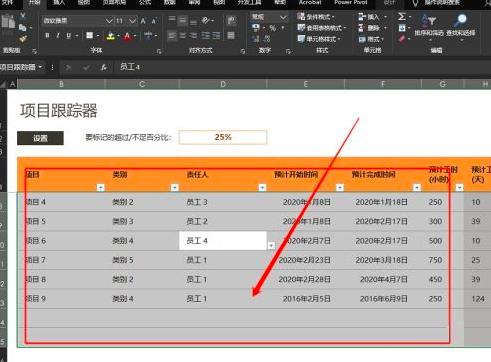Click the Clear eraser icon

click(x=402, y=39)
